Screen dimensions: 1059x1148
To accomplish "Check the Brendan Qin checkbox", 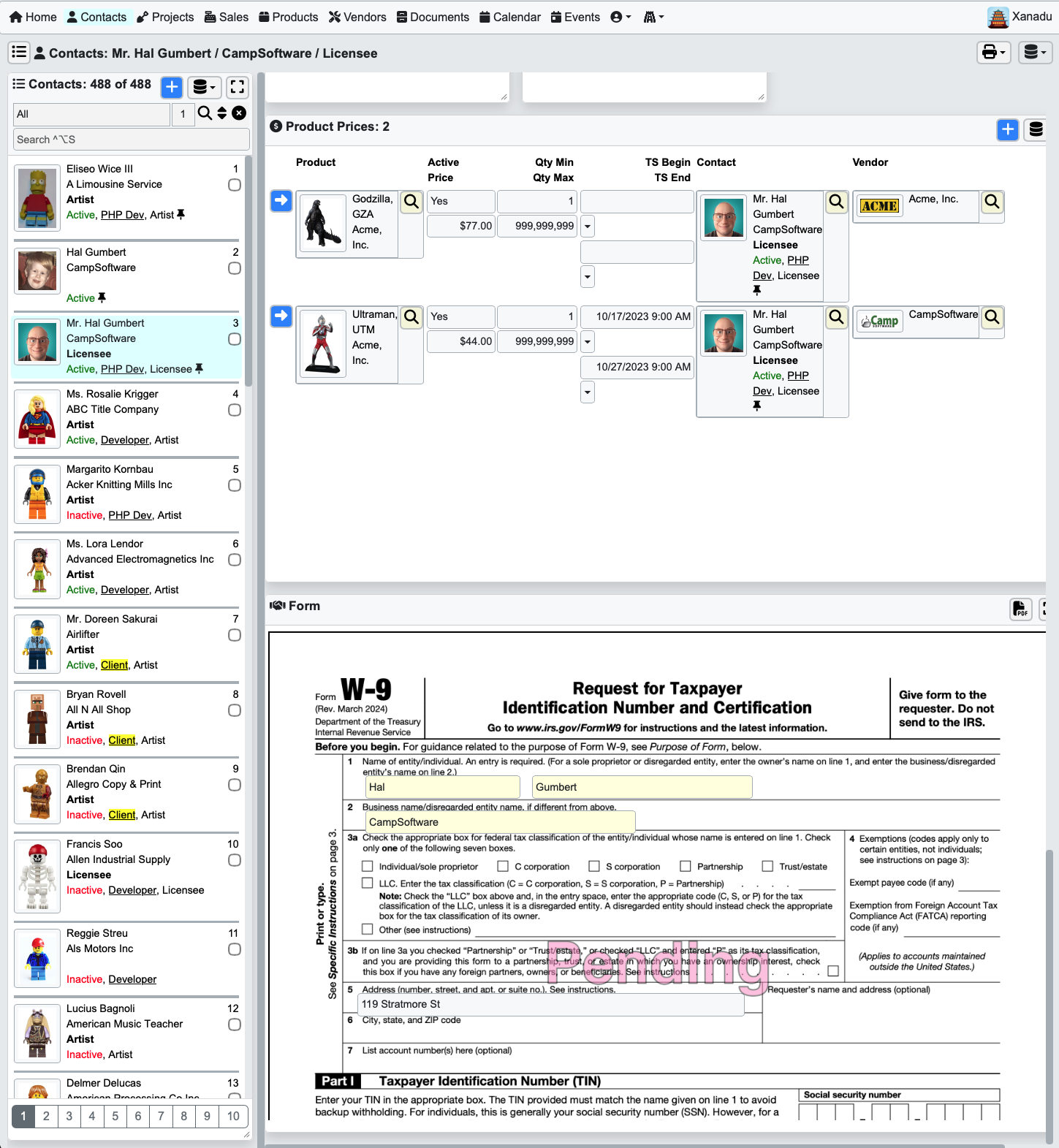I will pos(235,785).
